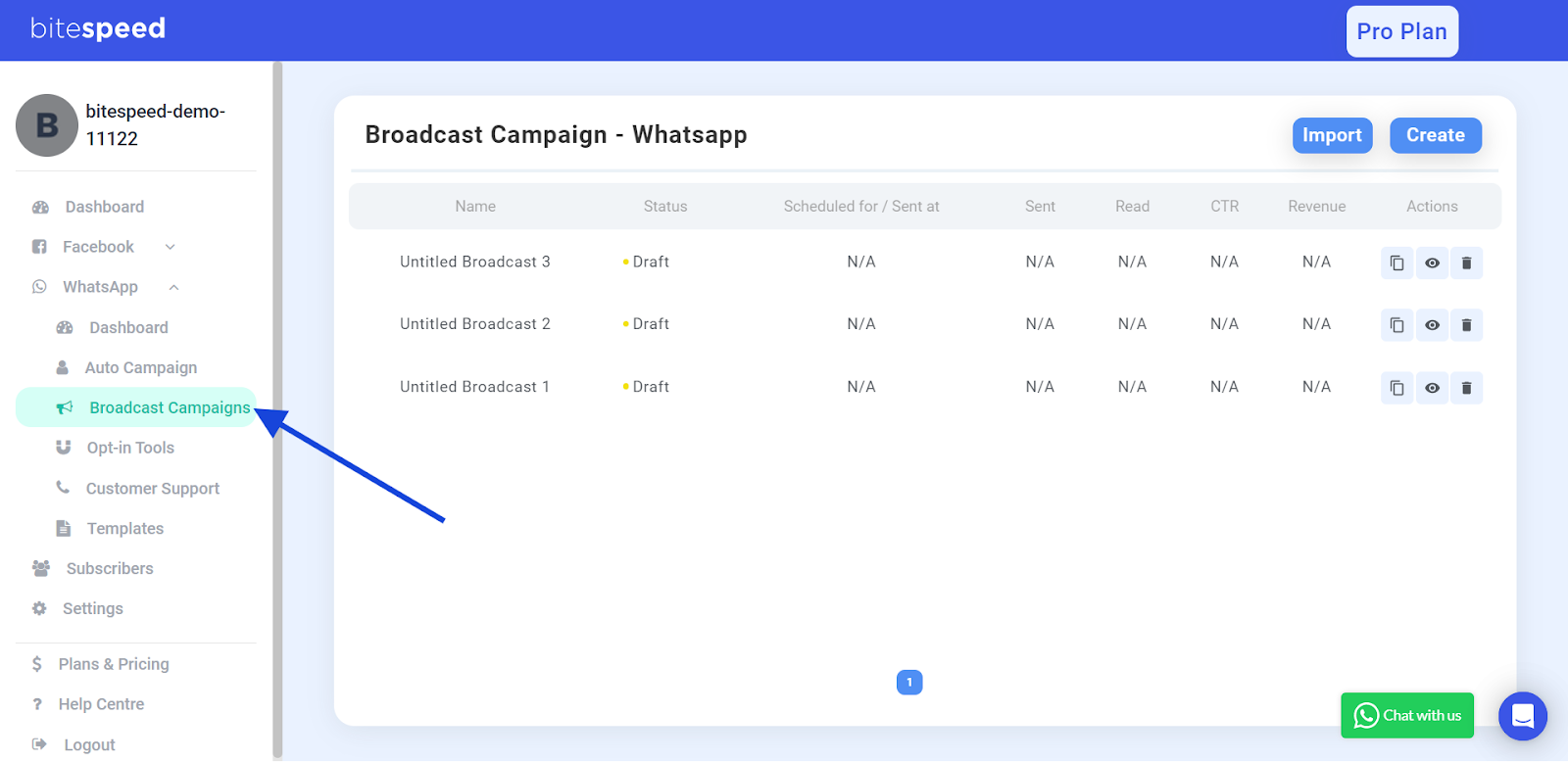View Untitled Broadcast 3 with eye icon

point(1432,262)
